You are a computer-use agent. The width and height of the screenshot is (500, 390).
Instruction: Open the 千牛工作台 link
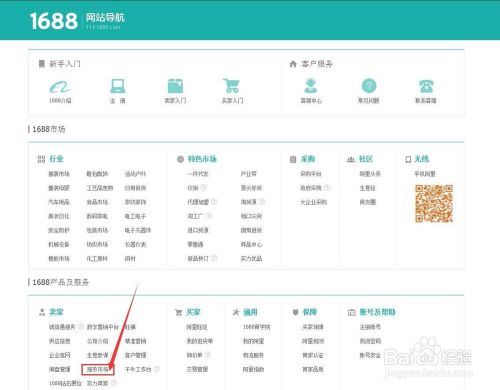pos(138,369)
